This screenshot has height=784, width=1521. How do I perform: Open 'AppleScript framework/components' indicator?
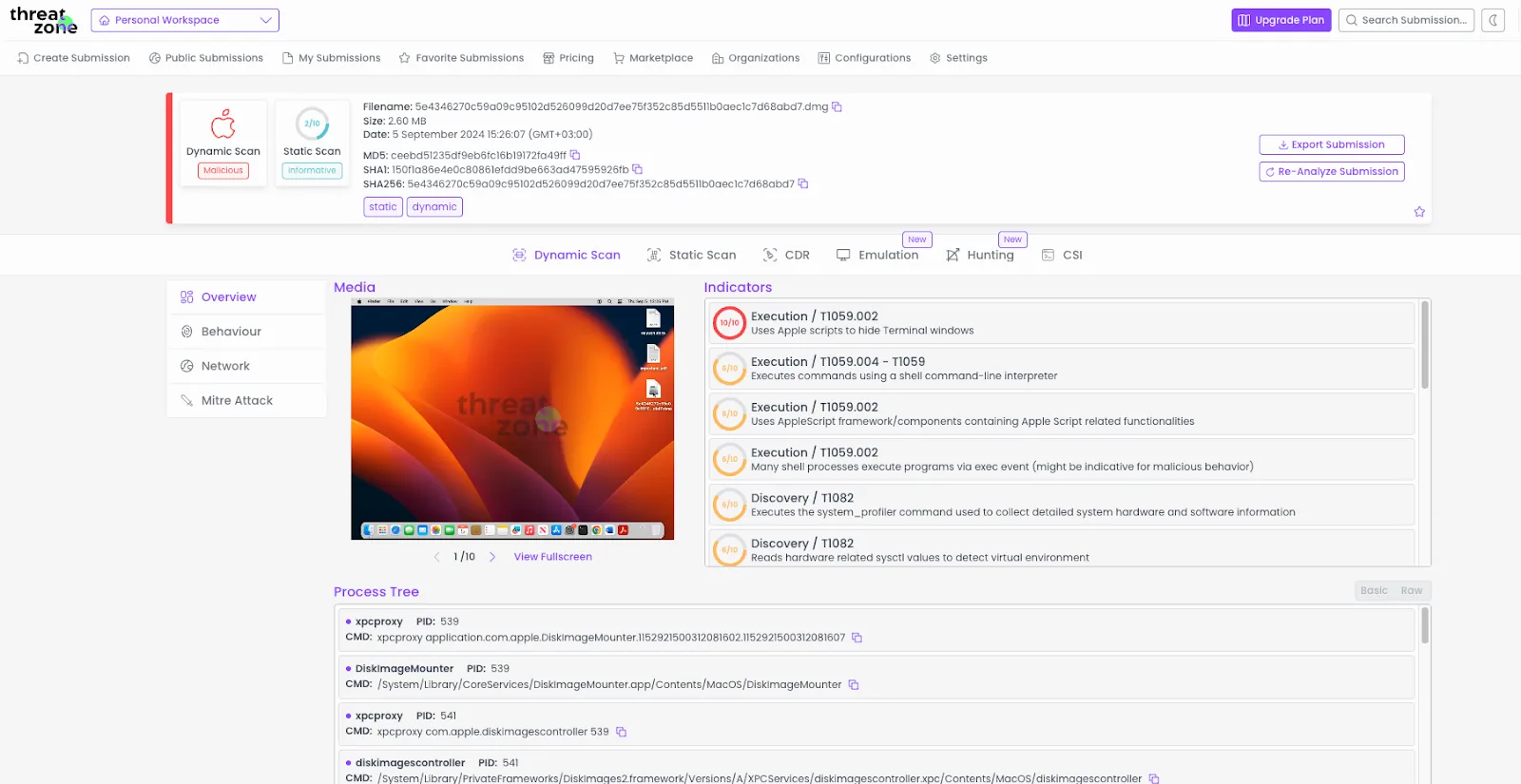[1062, 414]
